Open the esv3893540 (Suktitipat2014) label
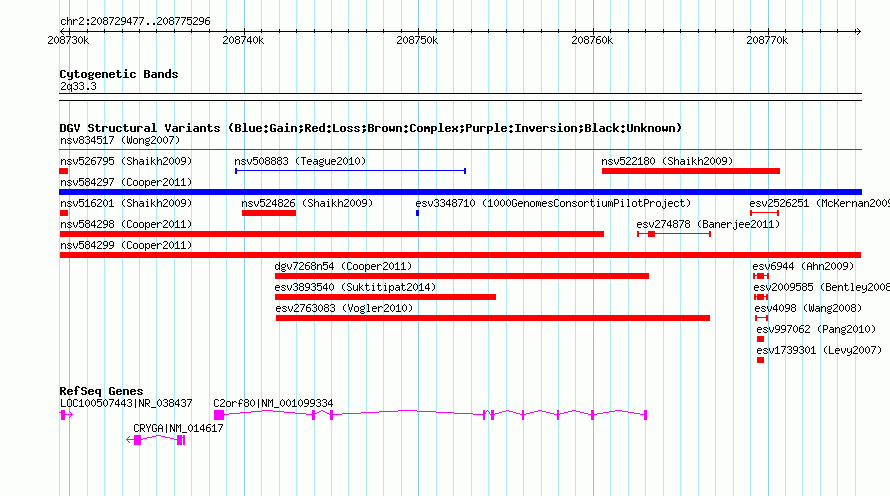Viewport: 890px width, 496px height. click(355, 287)
